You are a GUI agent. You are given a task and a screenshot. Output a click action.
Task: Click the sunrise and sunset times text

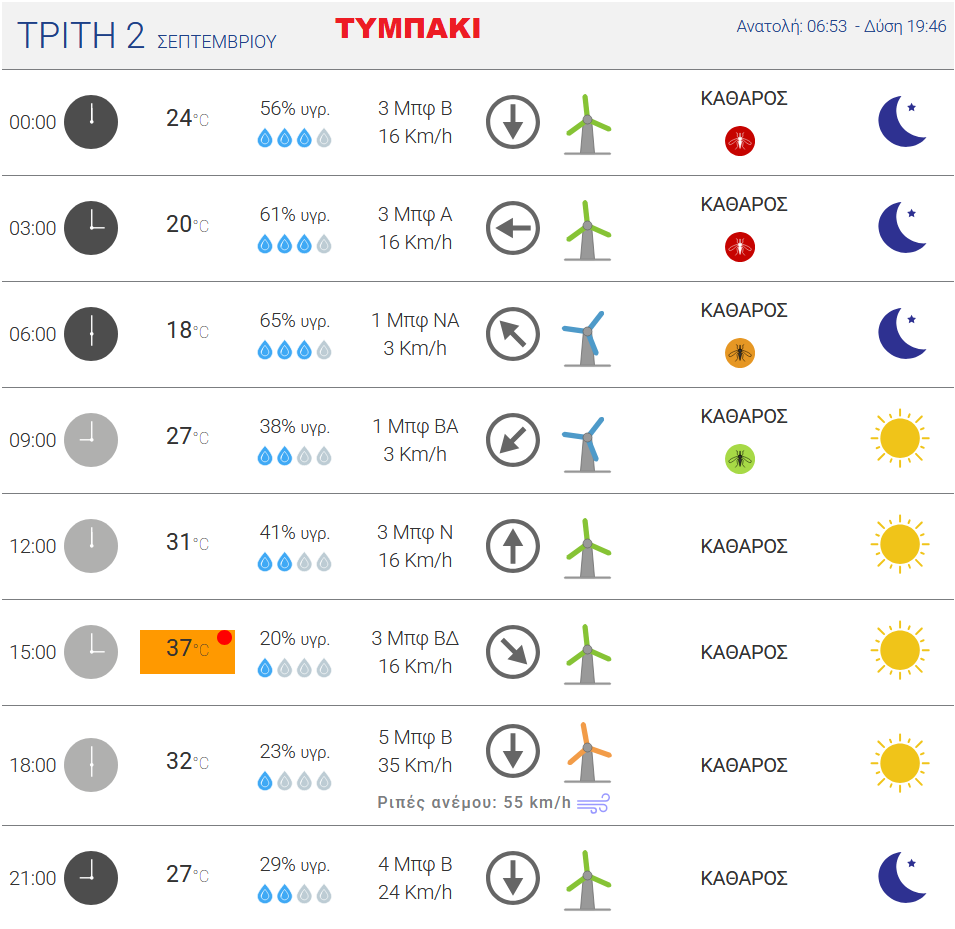pos(841,26)
